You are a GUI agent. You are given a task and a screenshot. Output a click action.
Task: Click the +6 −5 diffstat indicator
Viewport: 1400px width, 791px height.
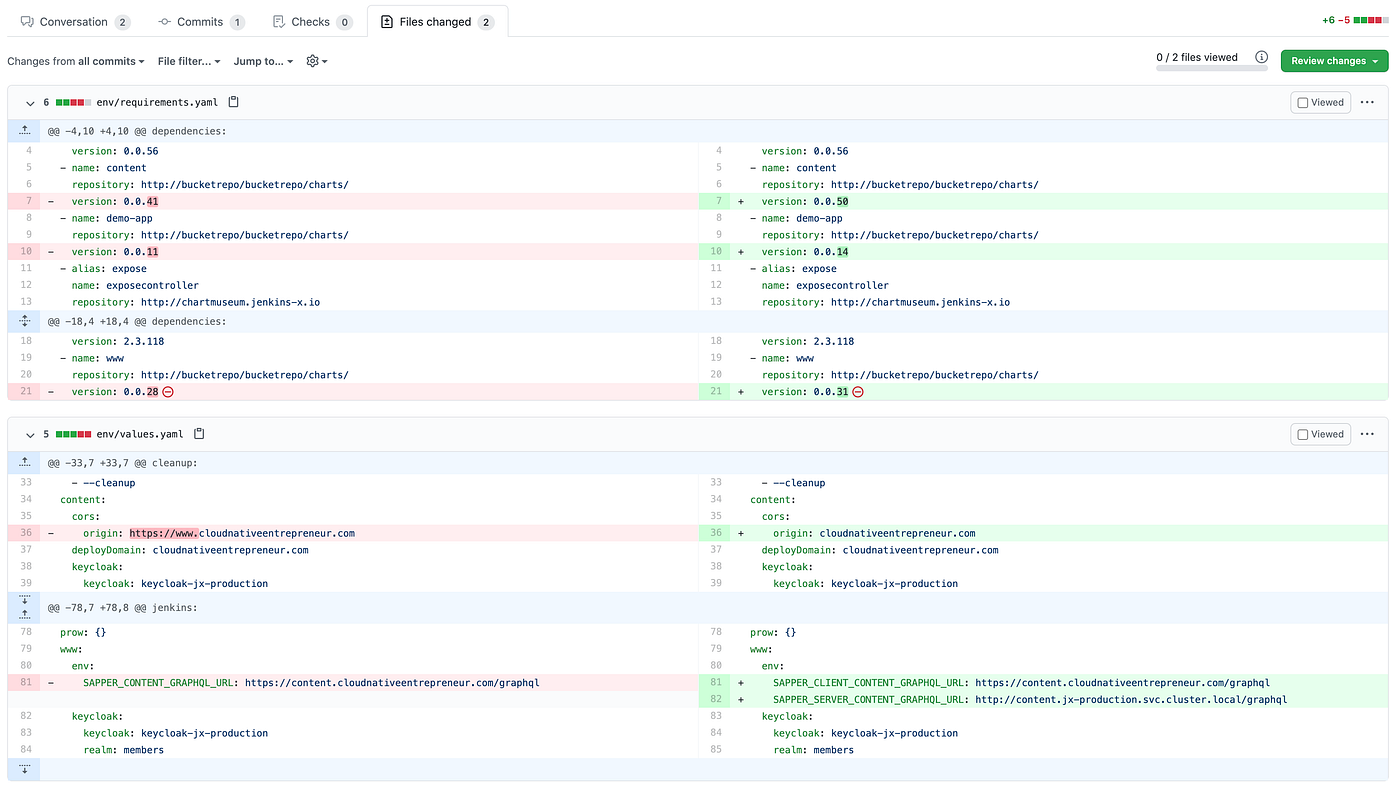click(x=1355, y=20)
